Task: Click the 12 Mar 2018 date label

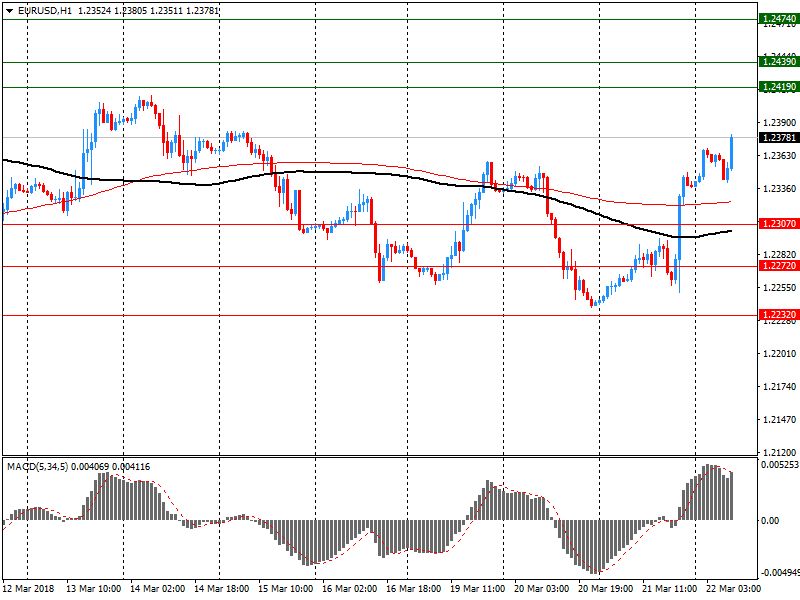Action: [x=28, y=589]
